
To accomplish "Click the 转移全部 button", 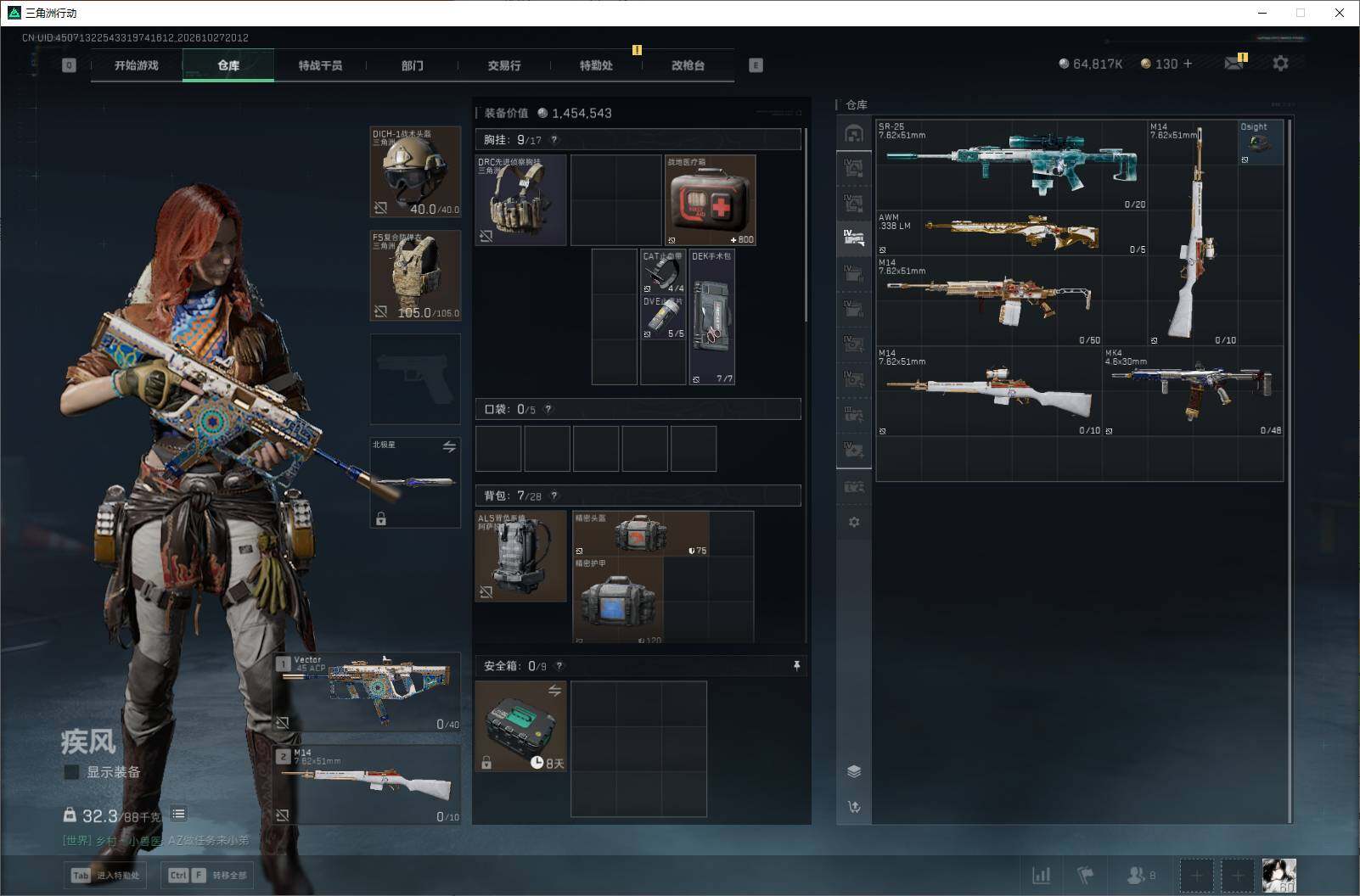I will [x=208, y=875].
